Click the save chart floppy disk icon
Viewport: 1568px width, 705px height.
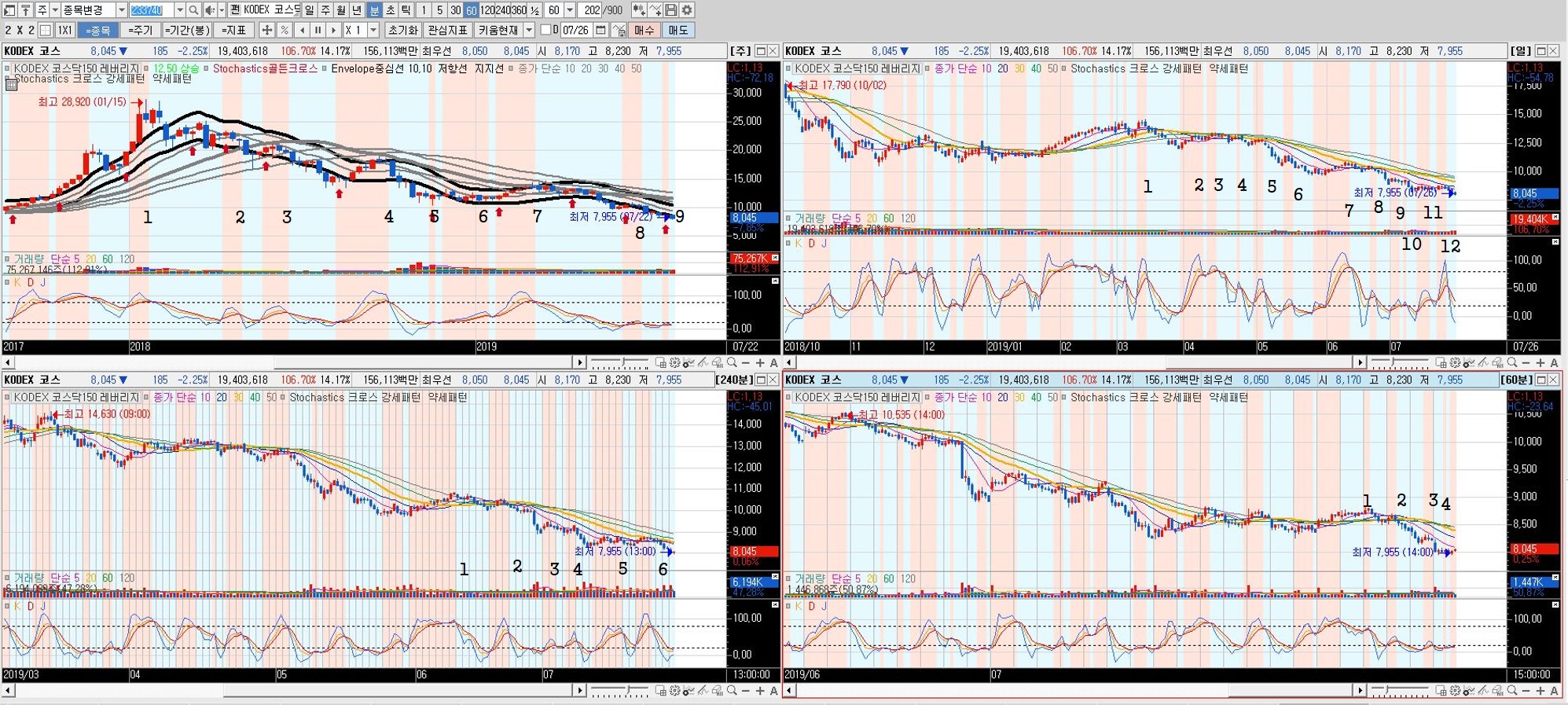pyautogui.click(x=671, y=10)
